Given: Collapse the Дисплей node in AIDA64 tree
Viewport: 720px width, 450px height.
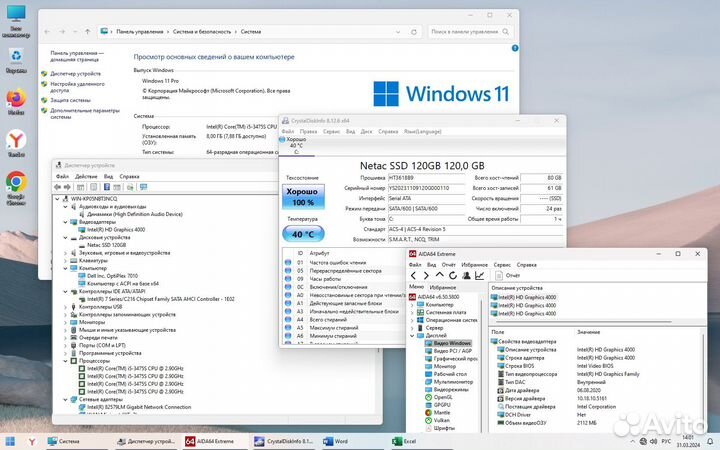Looking at the screenshot, I should click(412, 336).
